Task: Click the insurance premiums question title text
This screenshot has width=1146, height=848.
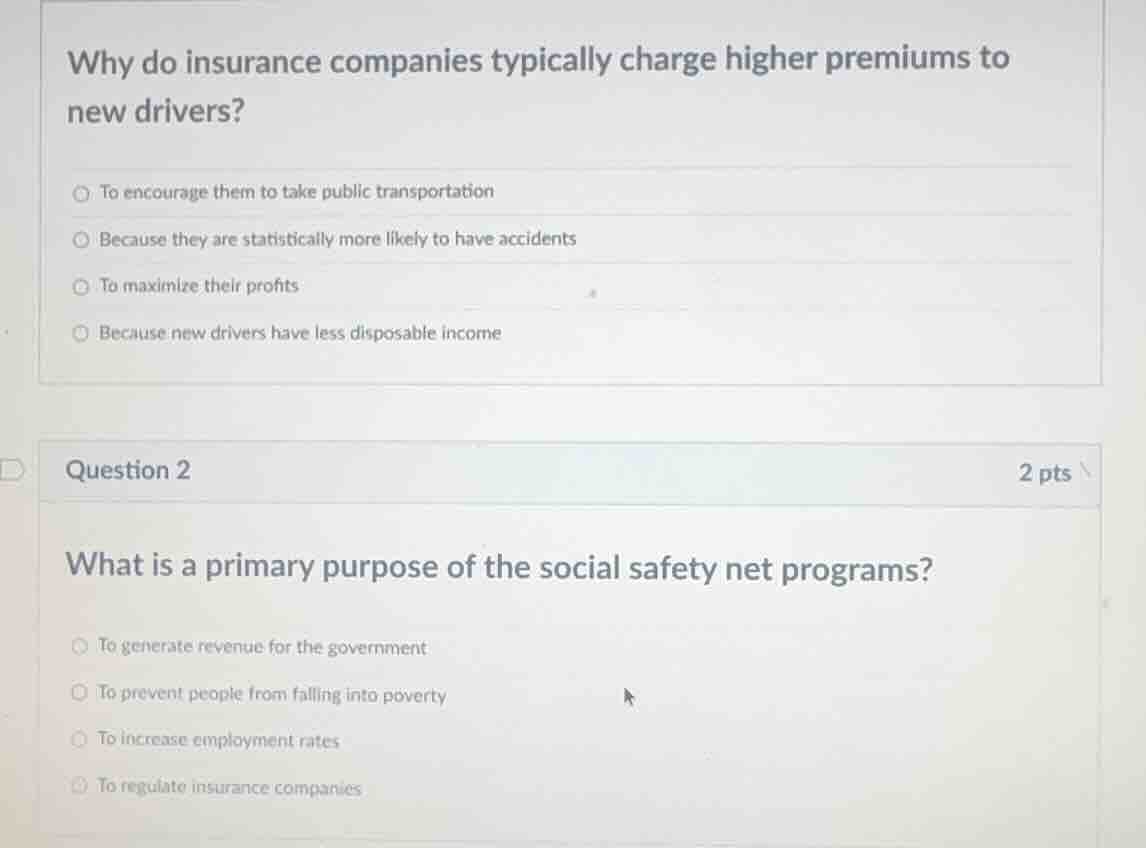Action: coord(537,84)
